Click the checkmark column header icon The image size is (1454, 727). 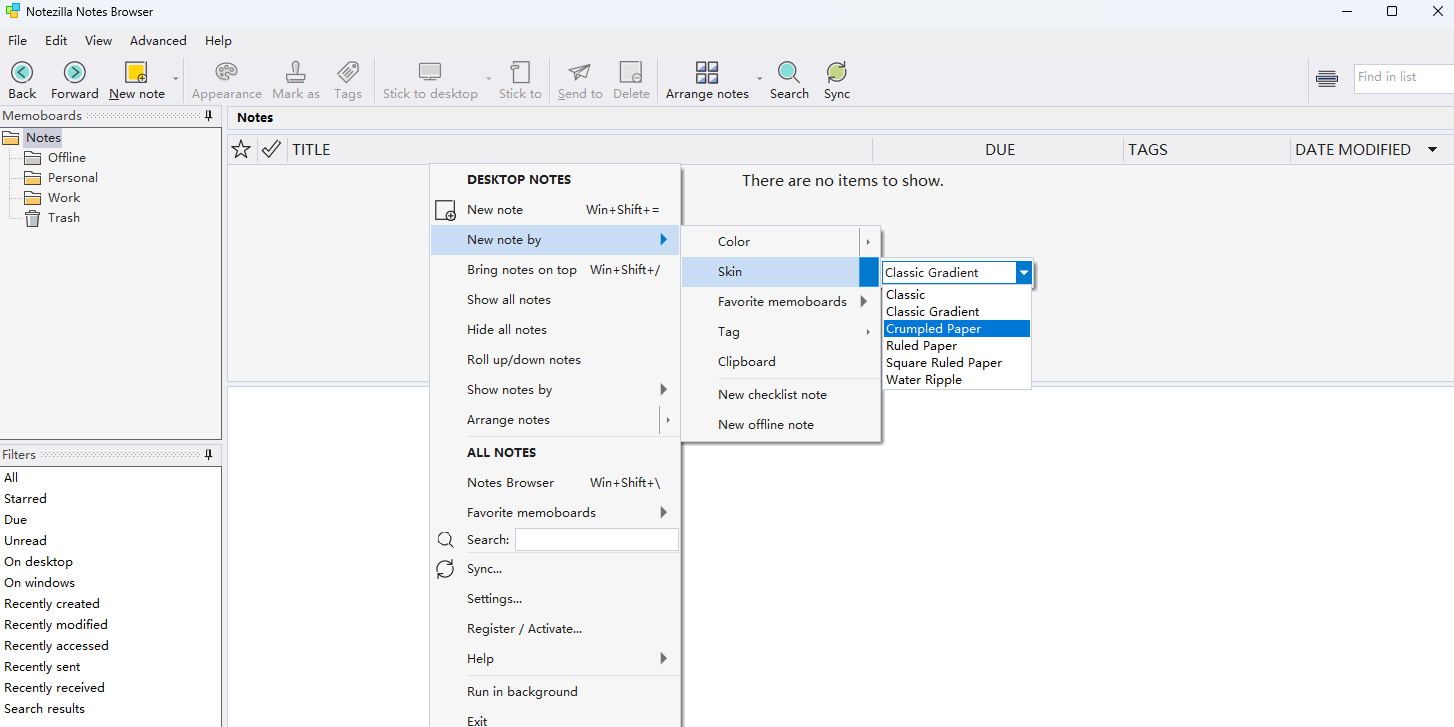pos(271,150)
